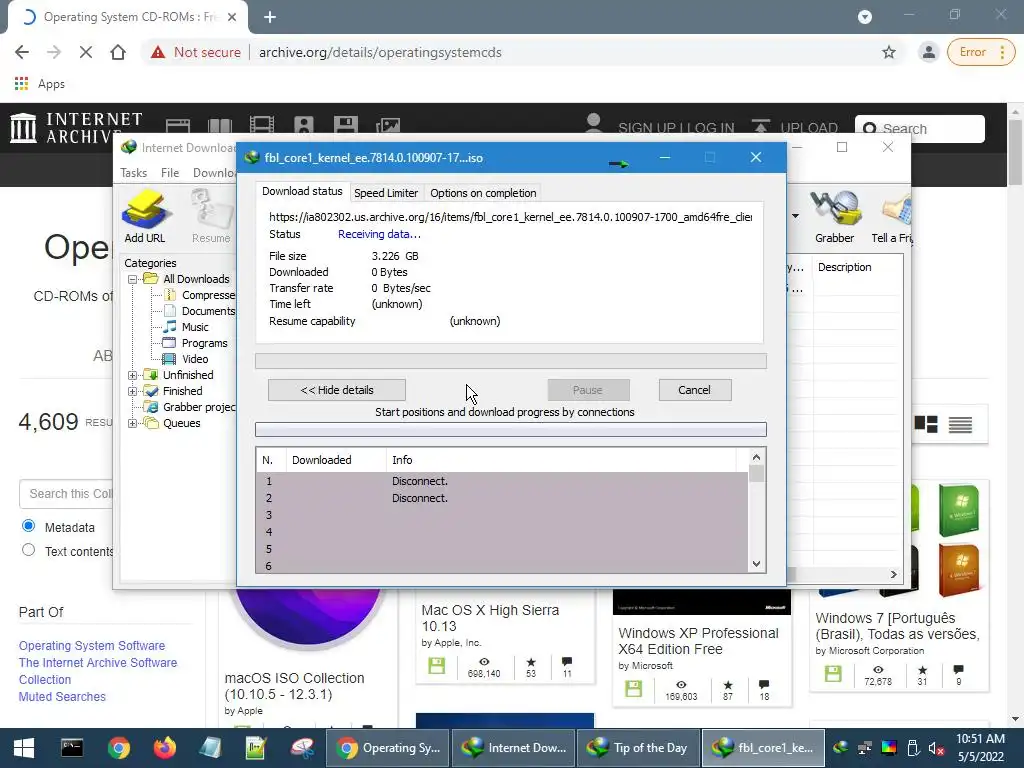Click the IDM system tray icon
The image size is (1024, 768).
click(840, 748)
